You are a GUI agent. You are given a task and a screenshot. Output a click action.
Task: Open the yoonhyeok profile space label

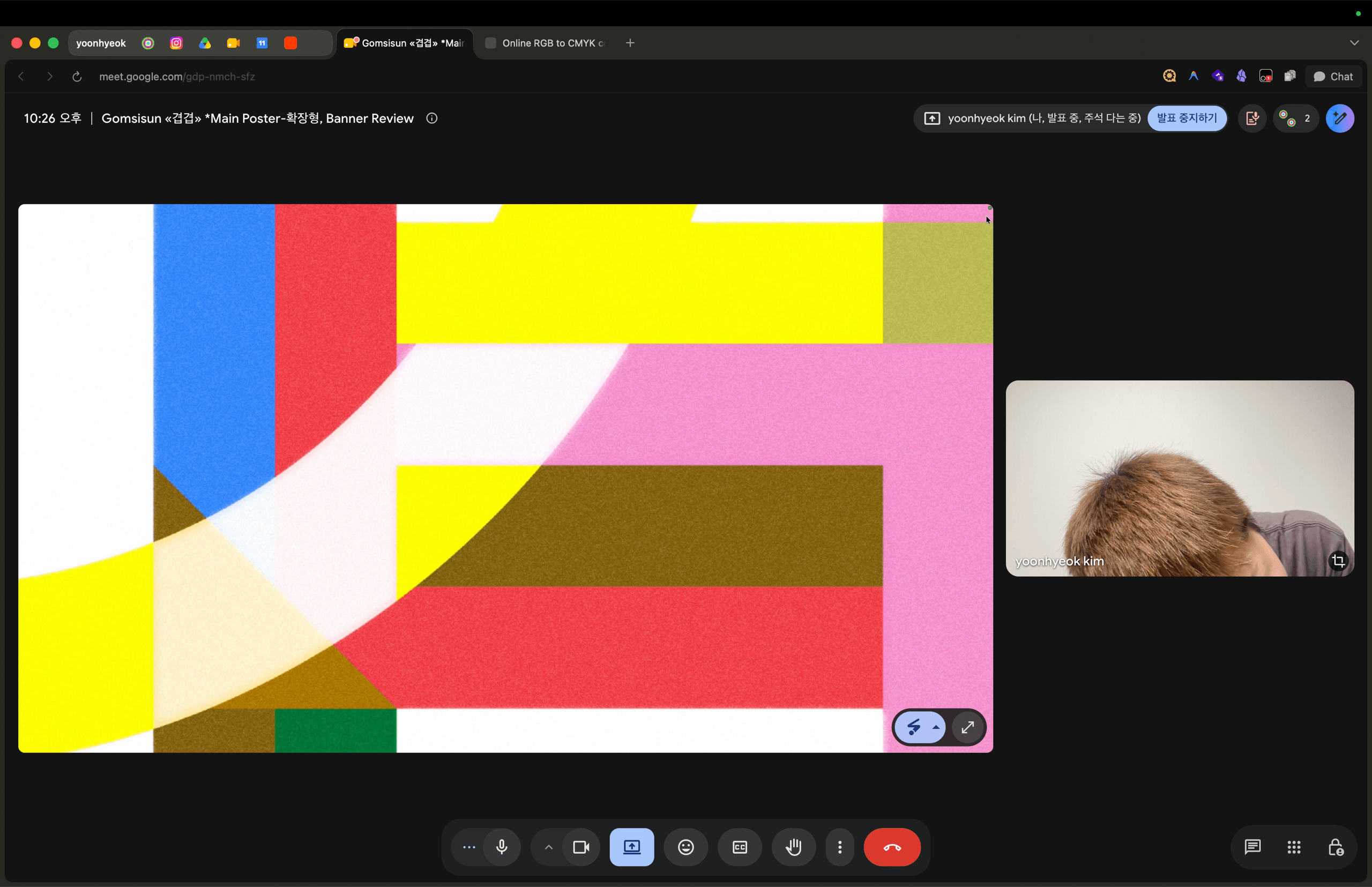(101, 43)
